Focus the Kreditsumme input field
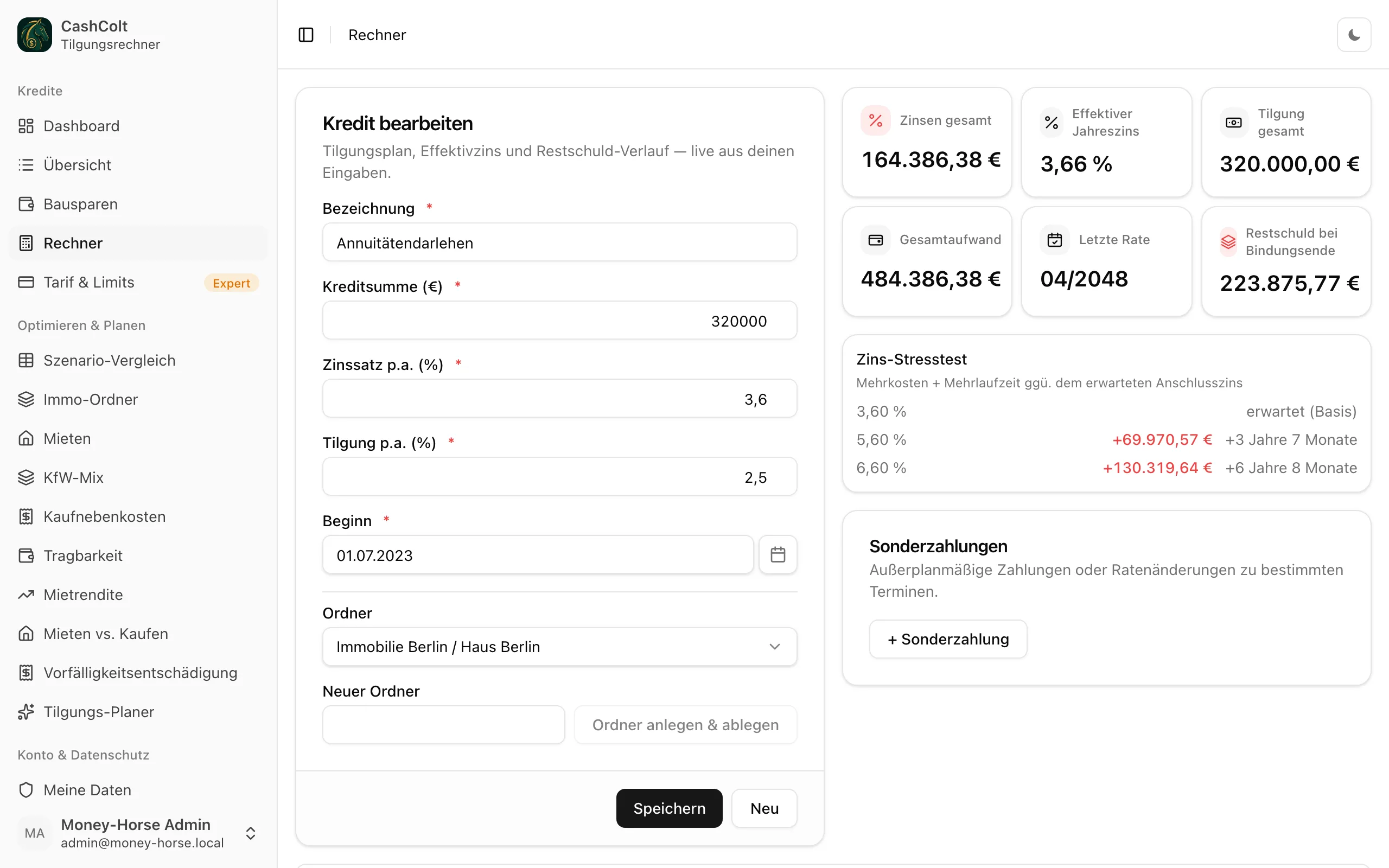 [559, 320]
